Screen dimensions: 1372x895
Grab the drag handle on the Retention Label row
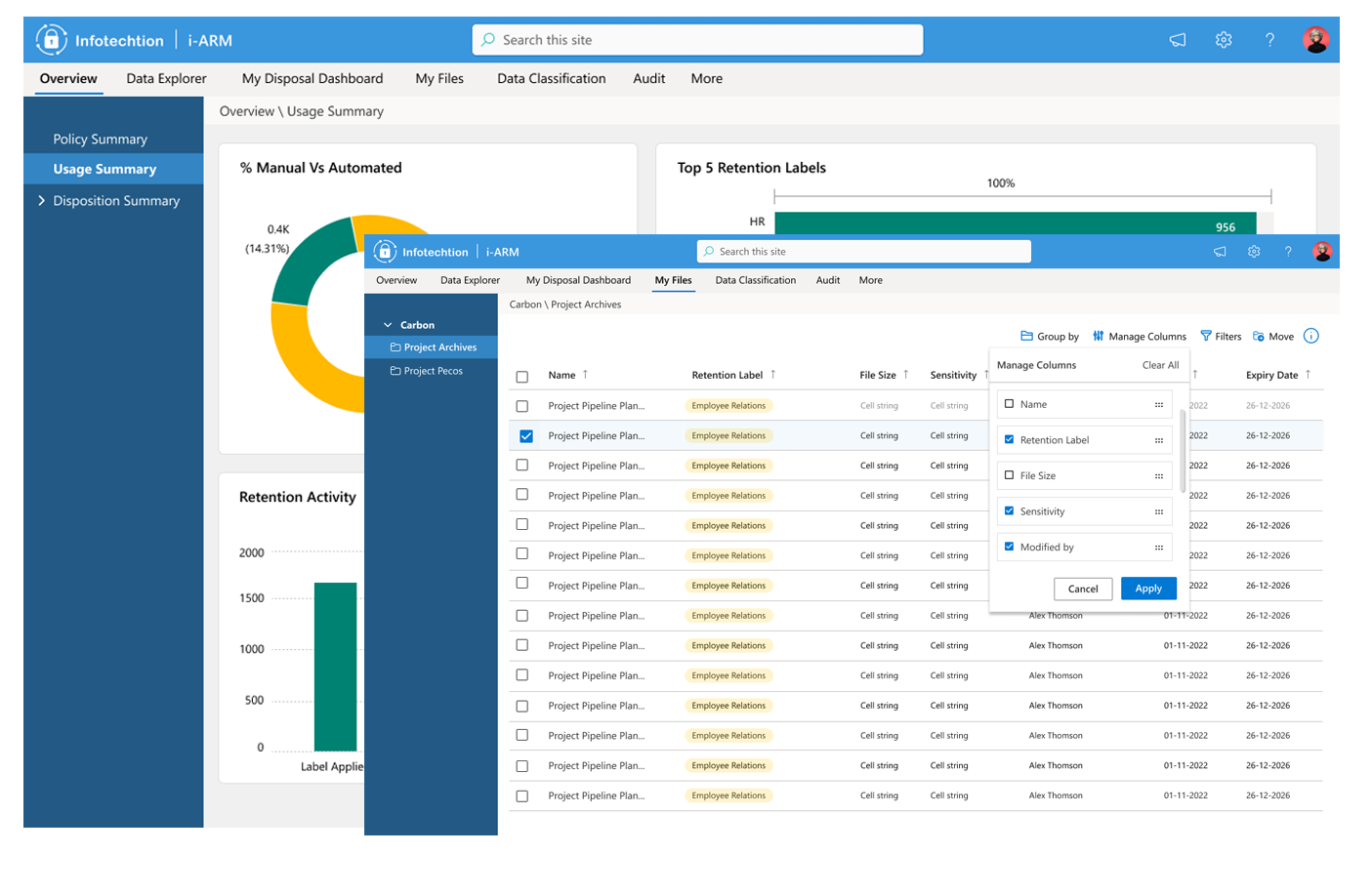coord(1159,440)
